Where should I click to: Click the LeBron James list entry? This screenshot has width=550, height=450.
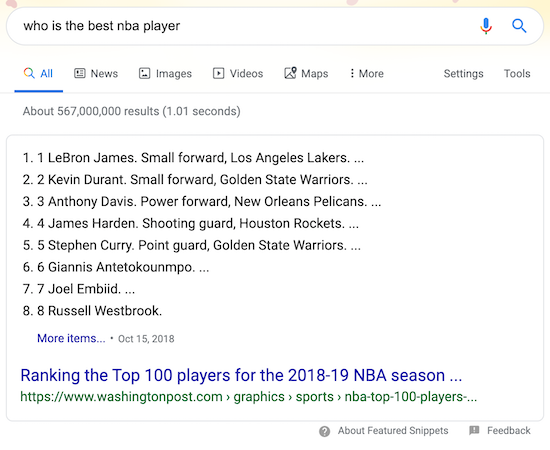point(193,158)
